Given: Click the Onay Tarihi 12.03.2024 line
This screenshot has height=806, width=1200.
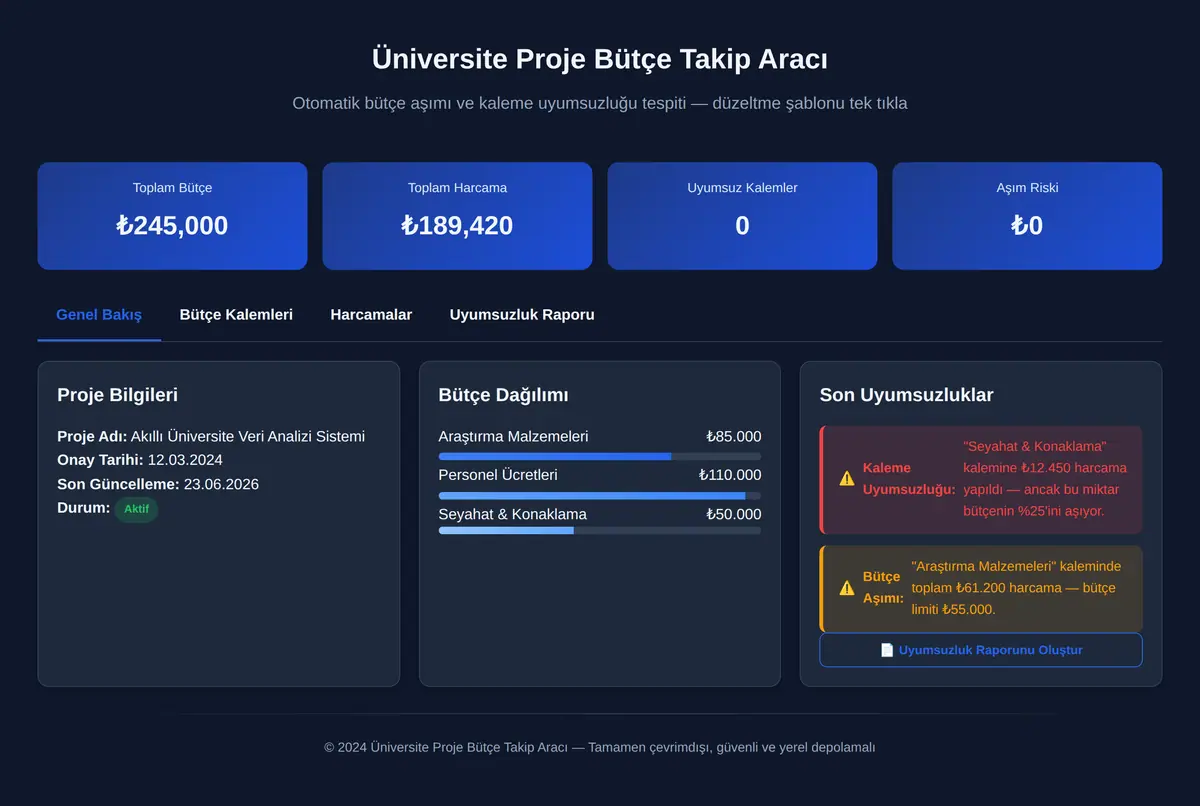Looking at the screenshot, I should coord(140,460).
